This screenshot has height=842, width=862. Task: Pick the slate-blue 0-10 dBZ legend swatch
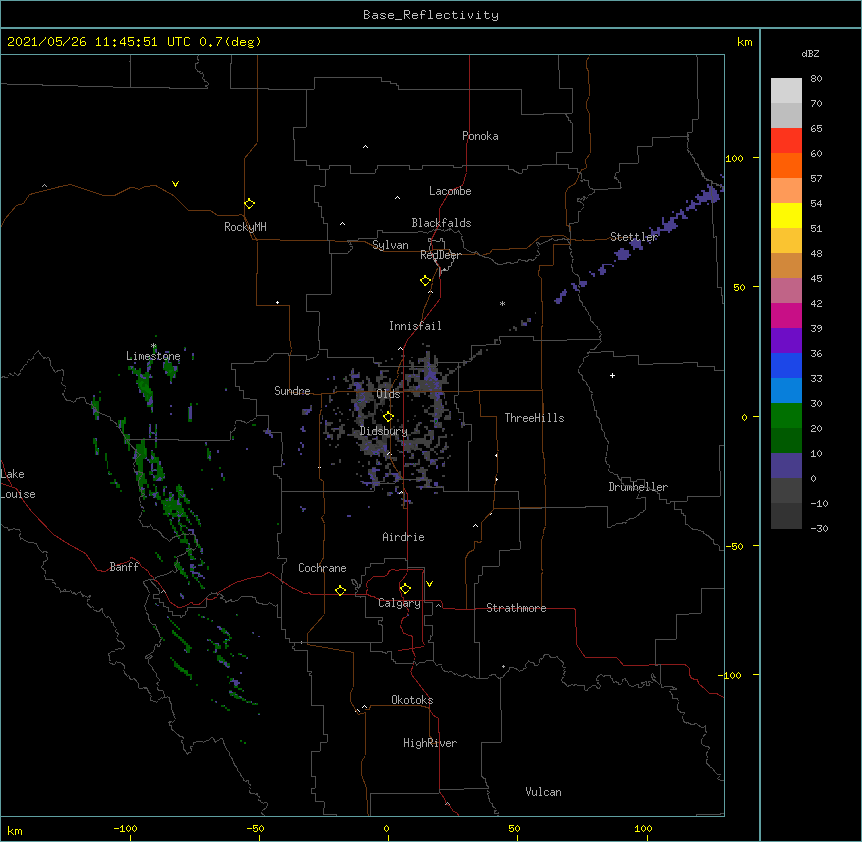pyautogui.click(x=786, y=466)
